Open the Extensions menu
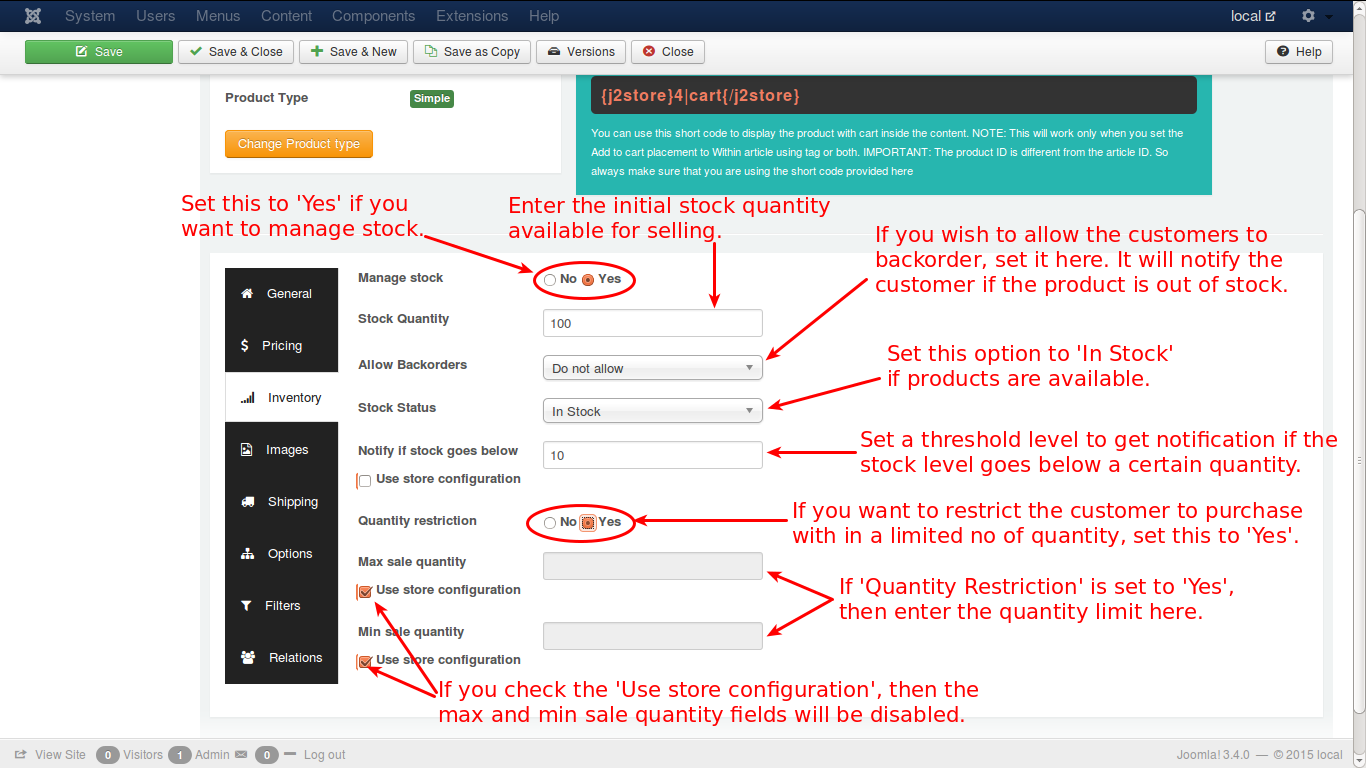 point(472,16)
